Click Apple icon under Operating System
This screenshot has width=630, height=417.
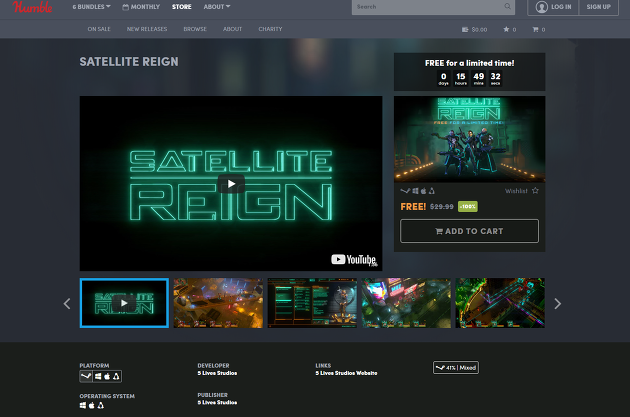[x=92, y=405]
